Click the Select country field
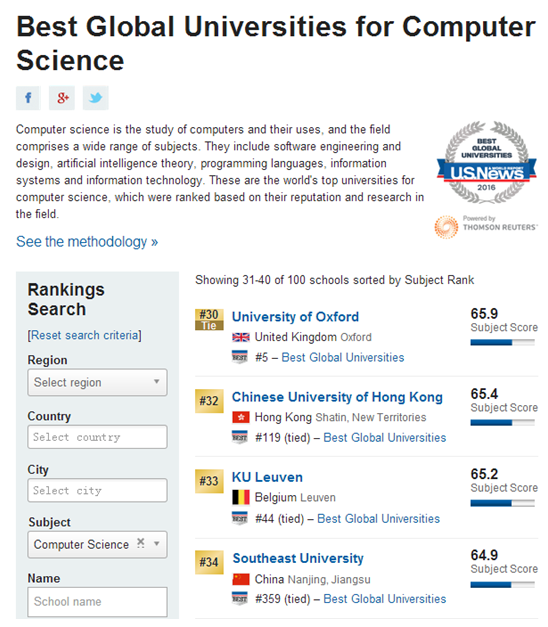The image size is (548, 627). (97, 437)
